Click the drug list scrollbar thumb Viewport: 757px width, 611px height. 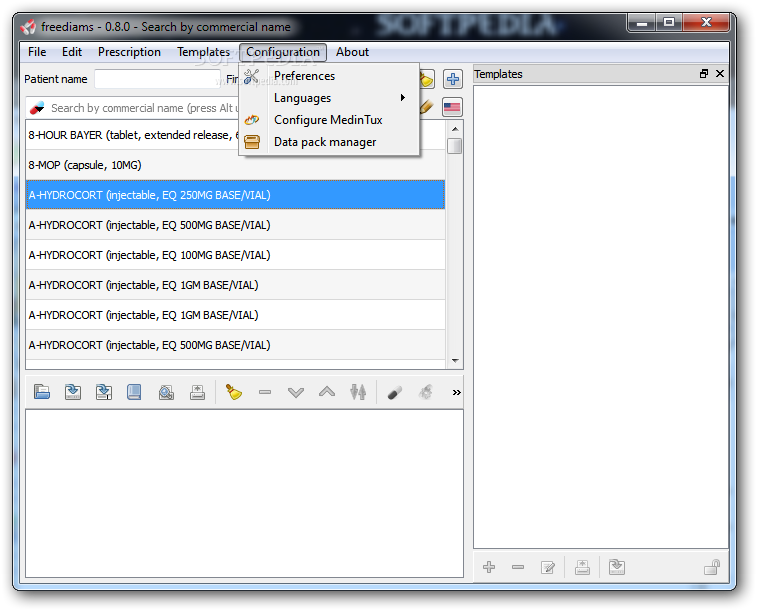(x=454, y=146)
